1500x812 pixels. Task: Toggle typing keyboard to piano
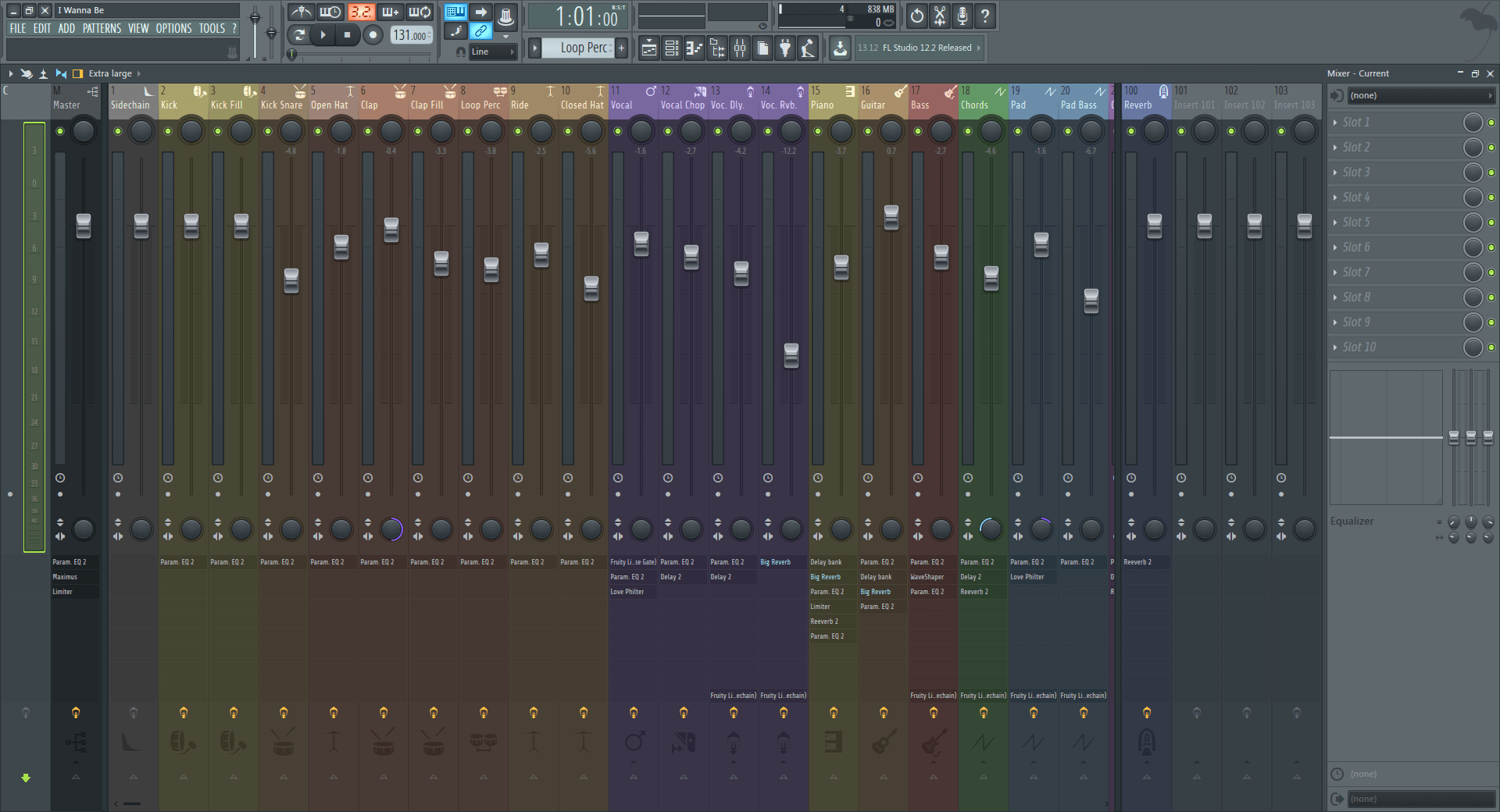(x=456, y=12)
